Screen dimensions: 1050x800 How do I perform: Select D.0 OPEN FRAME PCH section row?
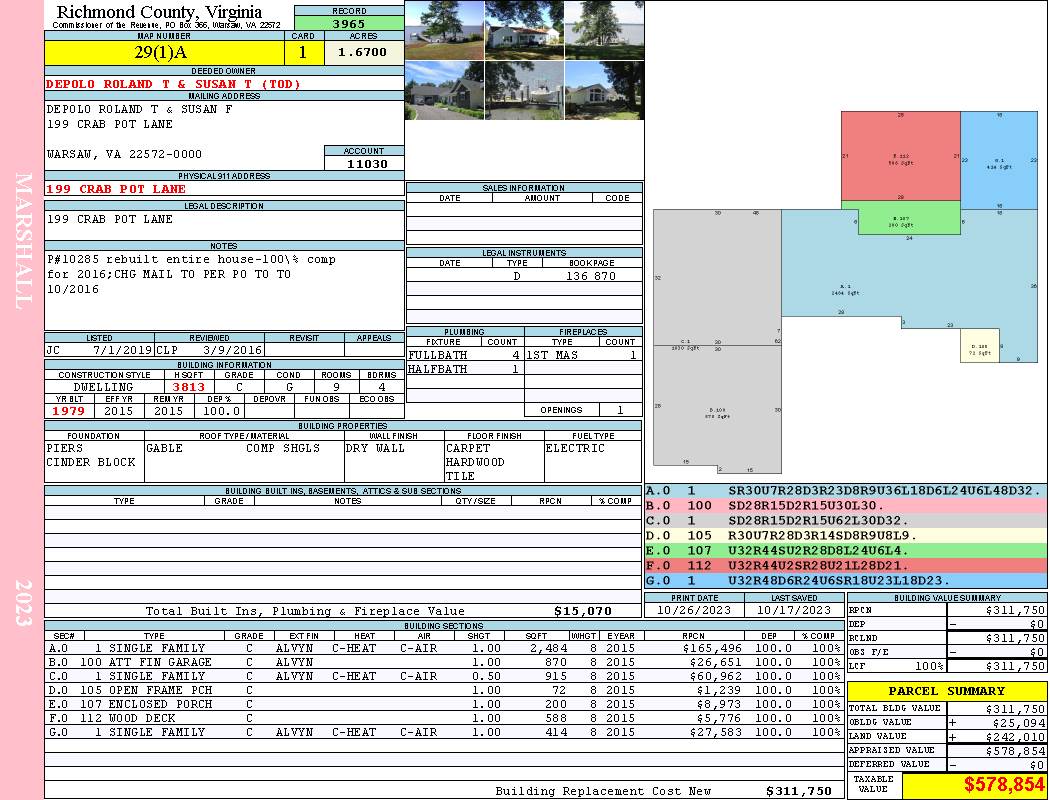point(444,690)
